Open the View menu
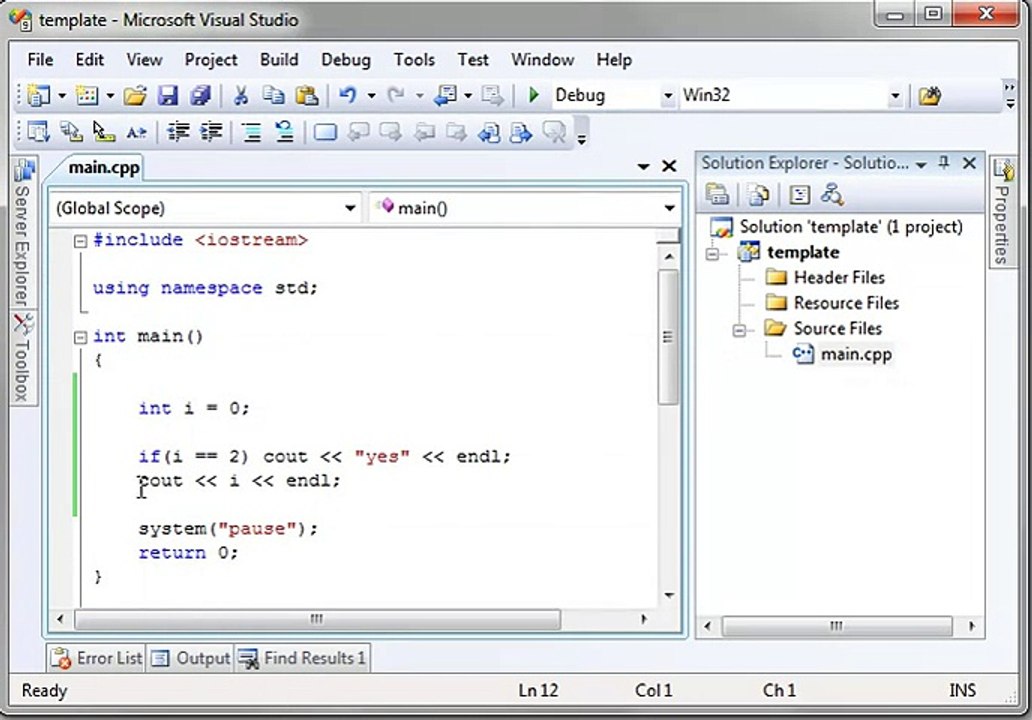 (x=144, y=60)
